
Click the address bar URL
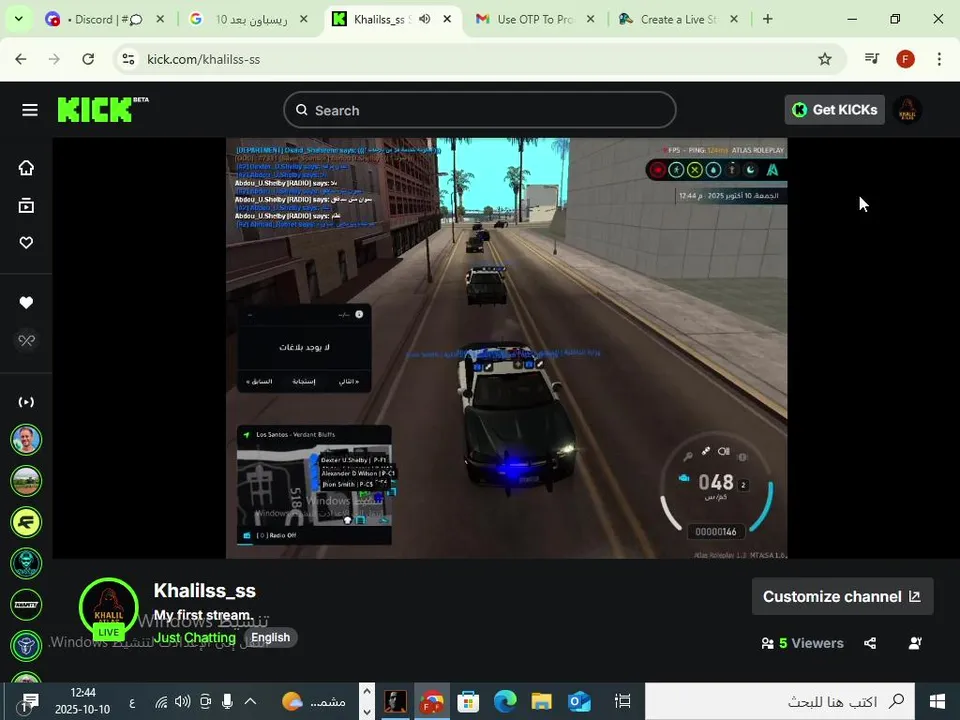[x=203, y=59]
